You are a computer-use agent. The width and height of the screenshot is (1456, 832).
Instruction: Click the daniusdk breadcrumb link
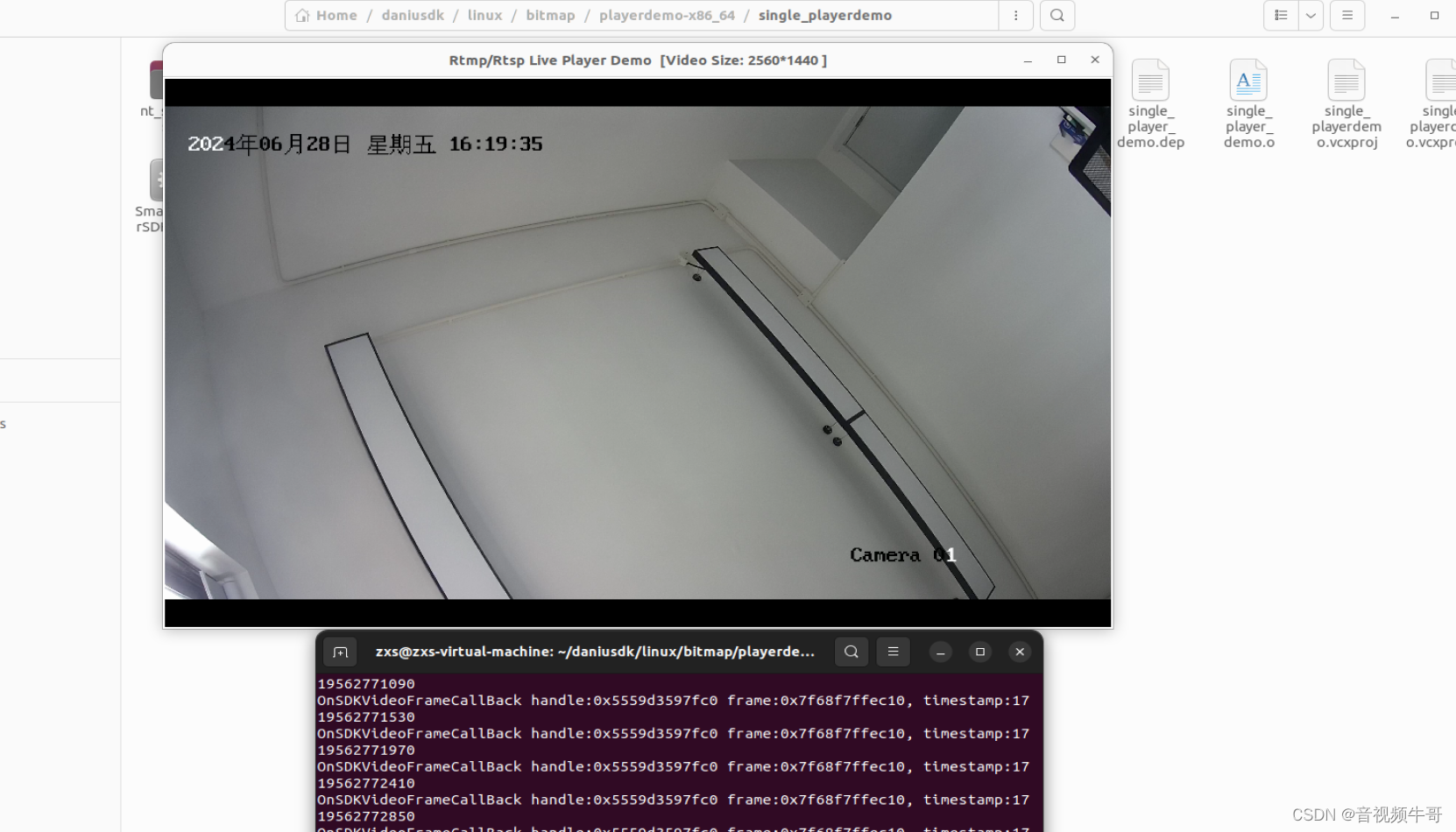(413, 15)
